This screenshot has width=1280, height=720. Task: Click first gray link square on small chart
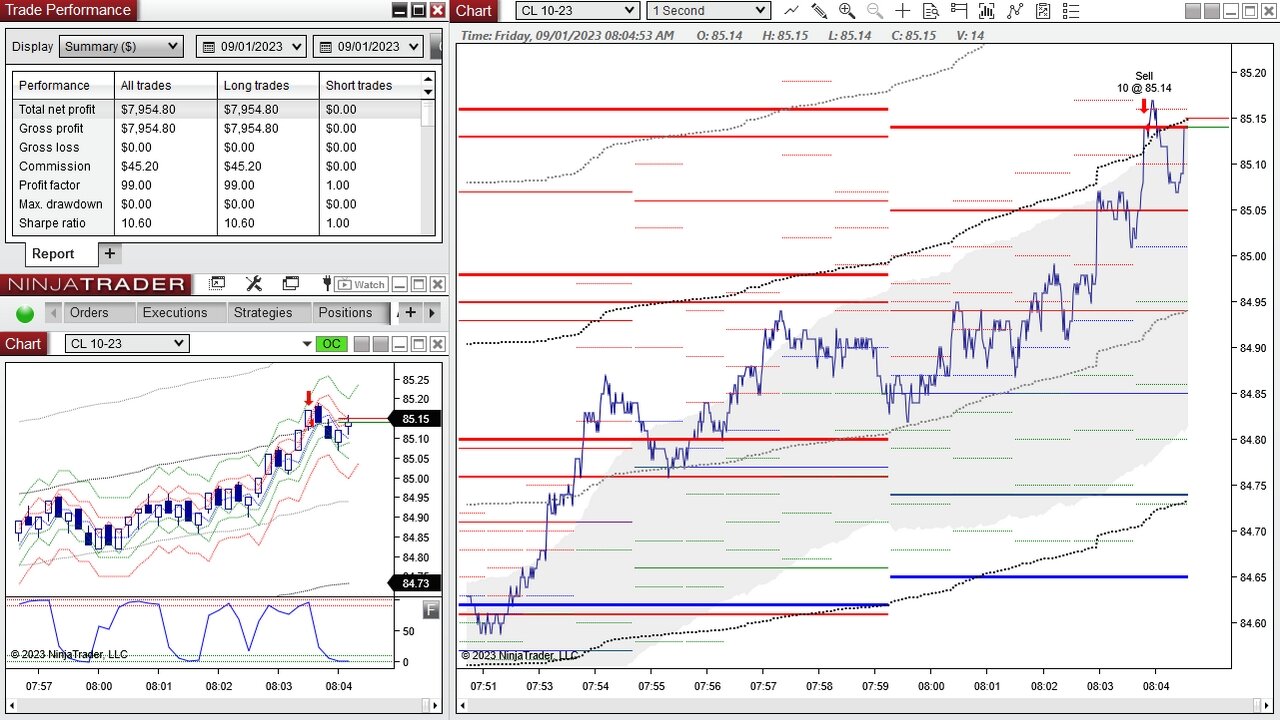[362, 344]
